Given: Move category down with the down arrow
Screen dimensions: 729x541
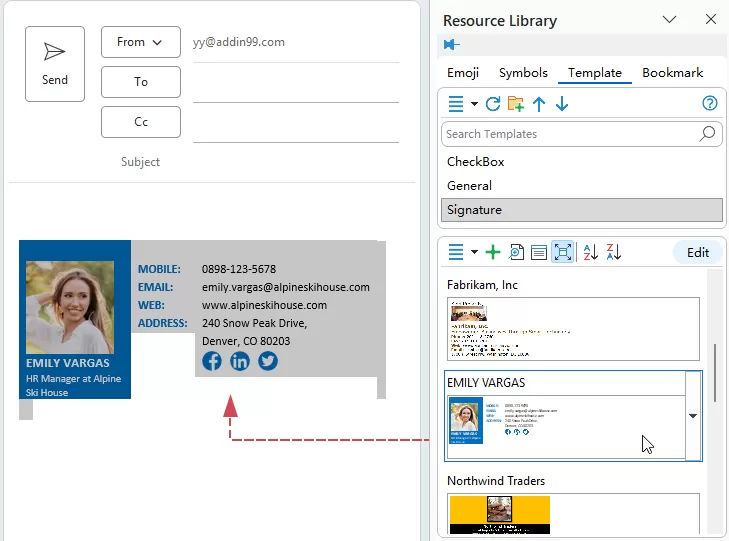Looking at the screenshot, I should pos(561,104).
